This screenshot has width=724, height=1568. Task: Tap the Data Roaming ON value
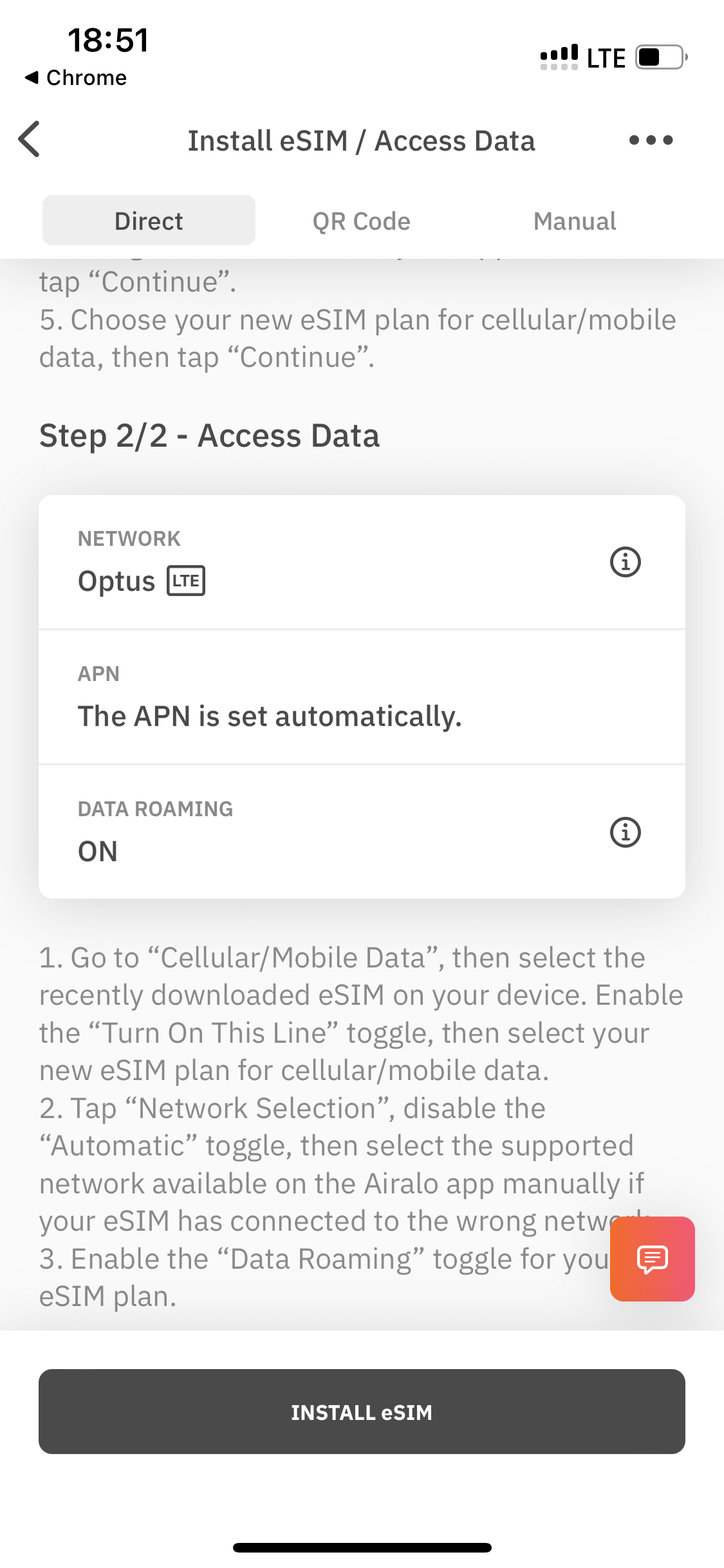click(x=98, y=852)
